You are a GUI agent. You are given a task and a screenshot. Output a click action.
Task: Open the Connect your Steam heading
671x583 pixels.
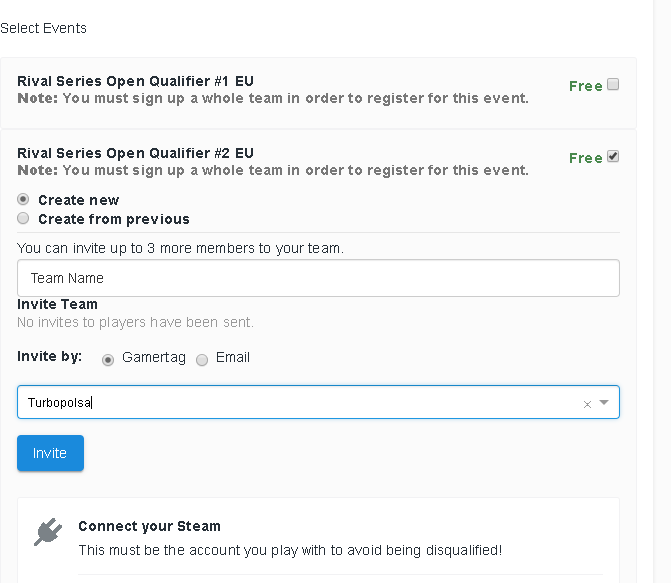pyautogui.click(x=149, y=526)
